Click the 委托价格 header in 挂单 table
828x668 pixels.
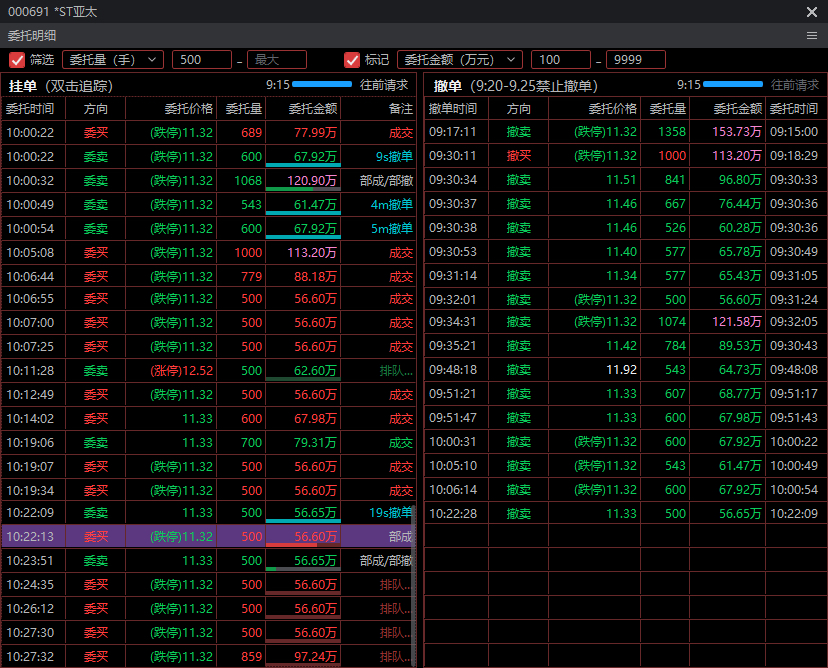pyautogui.click(x=189, y=109)
